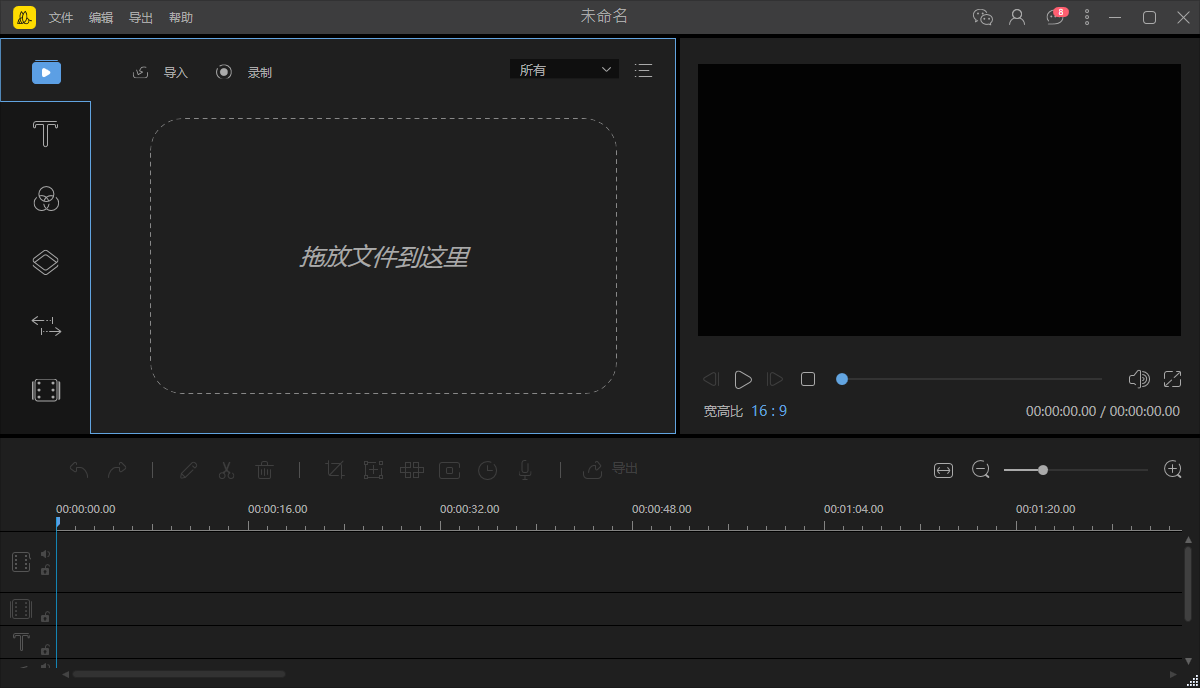Open the WeChat contact icon
This screenshot has height=688, width=1200.
(983, 17)
